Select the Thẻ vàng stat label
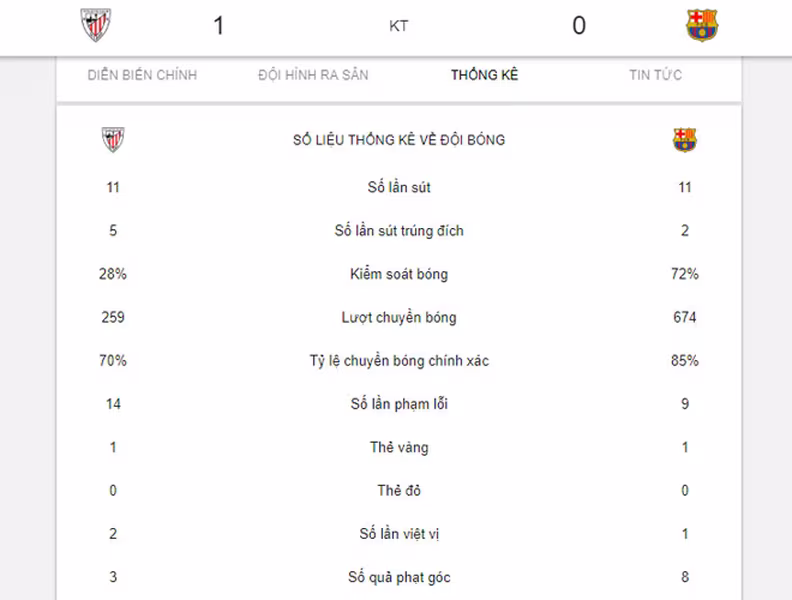This screenshot has width=792, height=600. pyautogui.click(x=399, y=447)
